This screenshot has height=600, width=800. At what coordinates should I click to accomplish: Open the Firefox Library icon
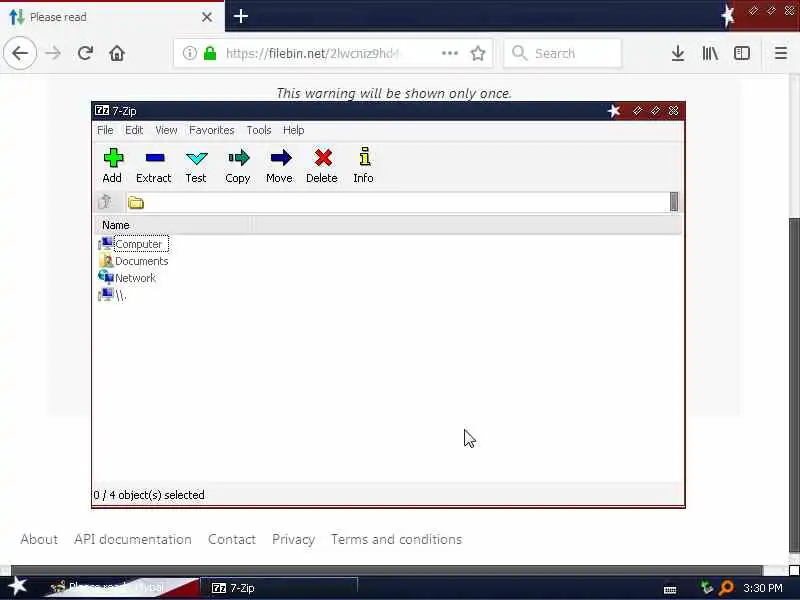click(710, 53)
